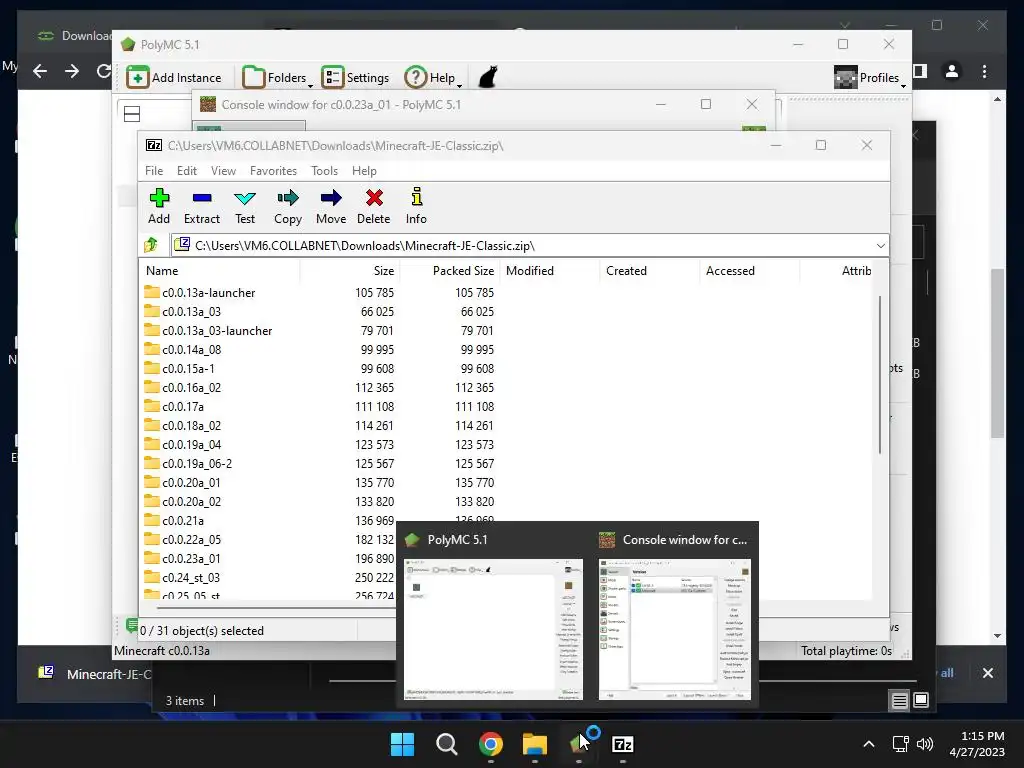
Task: Open the 7-Zip Favorites menu
Action: [x=273, y=170]
